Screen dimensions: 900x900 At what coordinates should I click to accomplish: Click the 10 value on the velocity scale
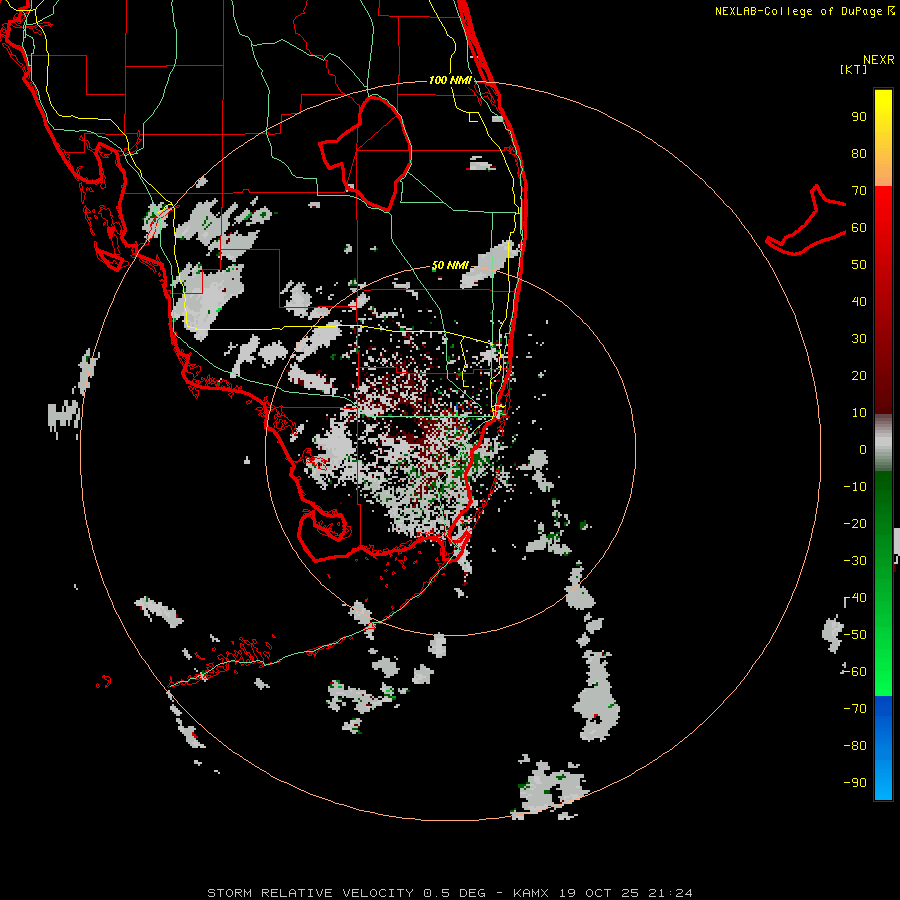pyautogui.click(x=859, y=413)
